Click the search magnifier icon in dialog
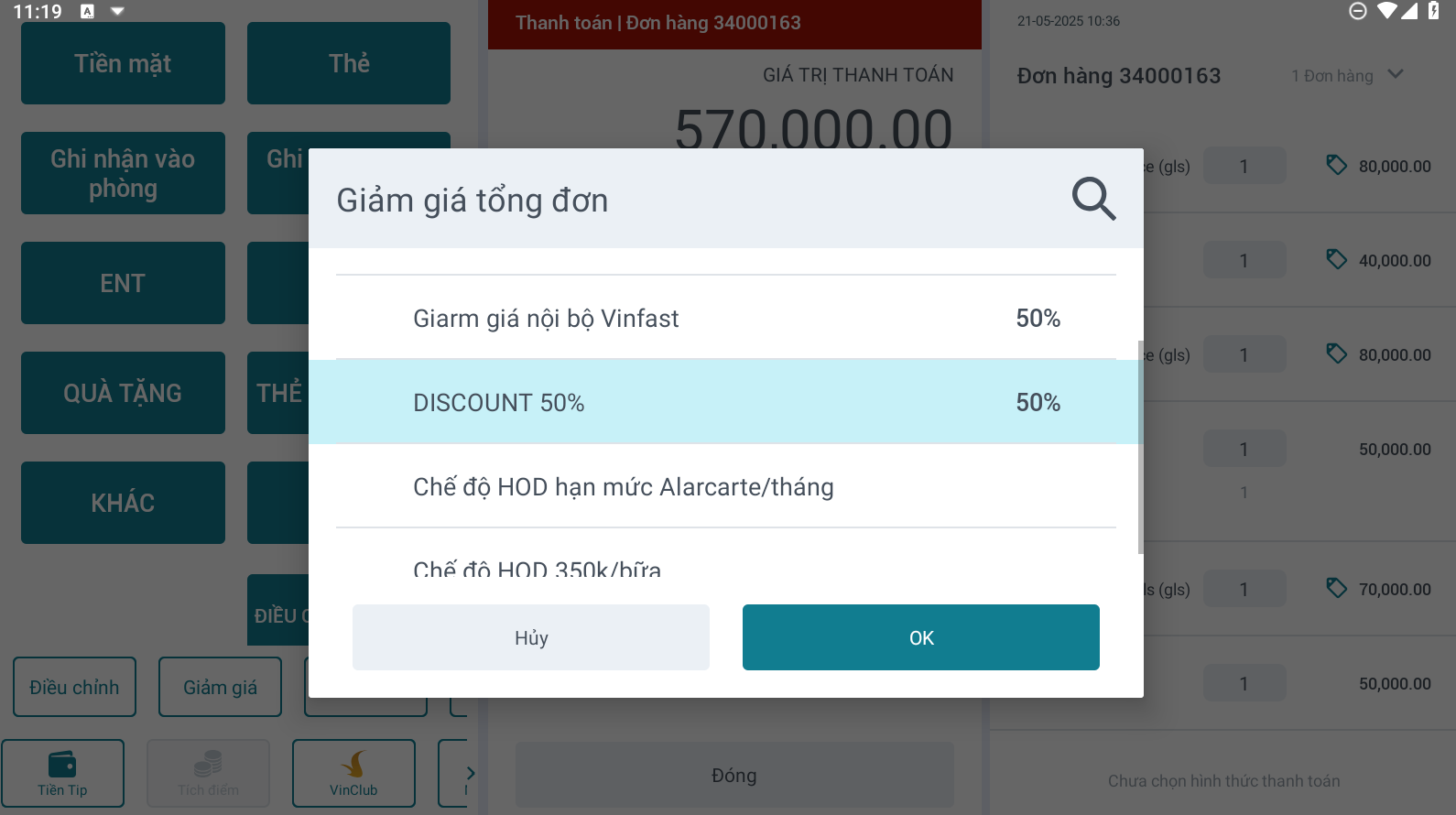The width and height of the screenshot is (1456, 815). coord(1093,199)
